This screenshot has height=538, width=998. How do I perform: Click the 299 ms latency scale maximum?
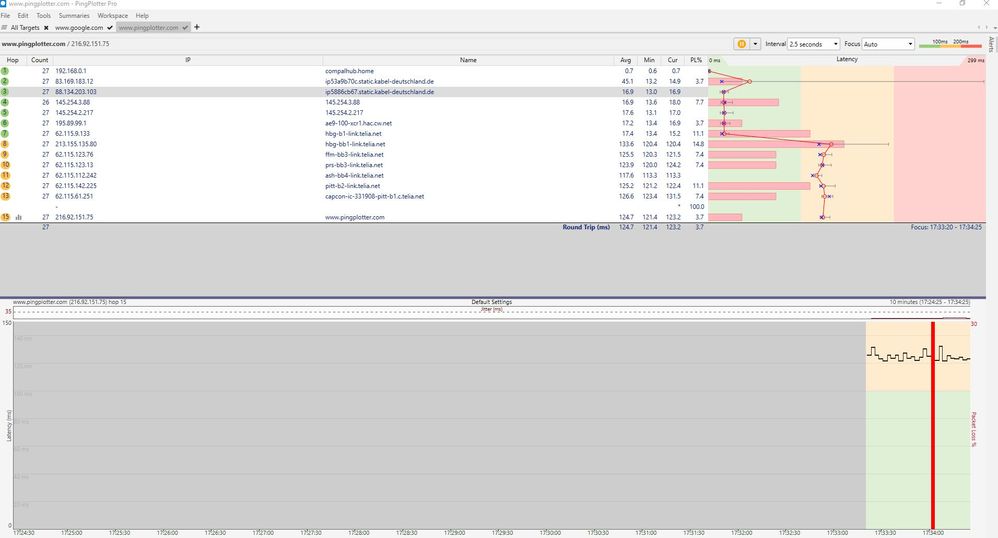[x=976, y=60]
